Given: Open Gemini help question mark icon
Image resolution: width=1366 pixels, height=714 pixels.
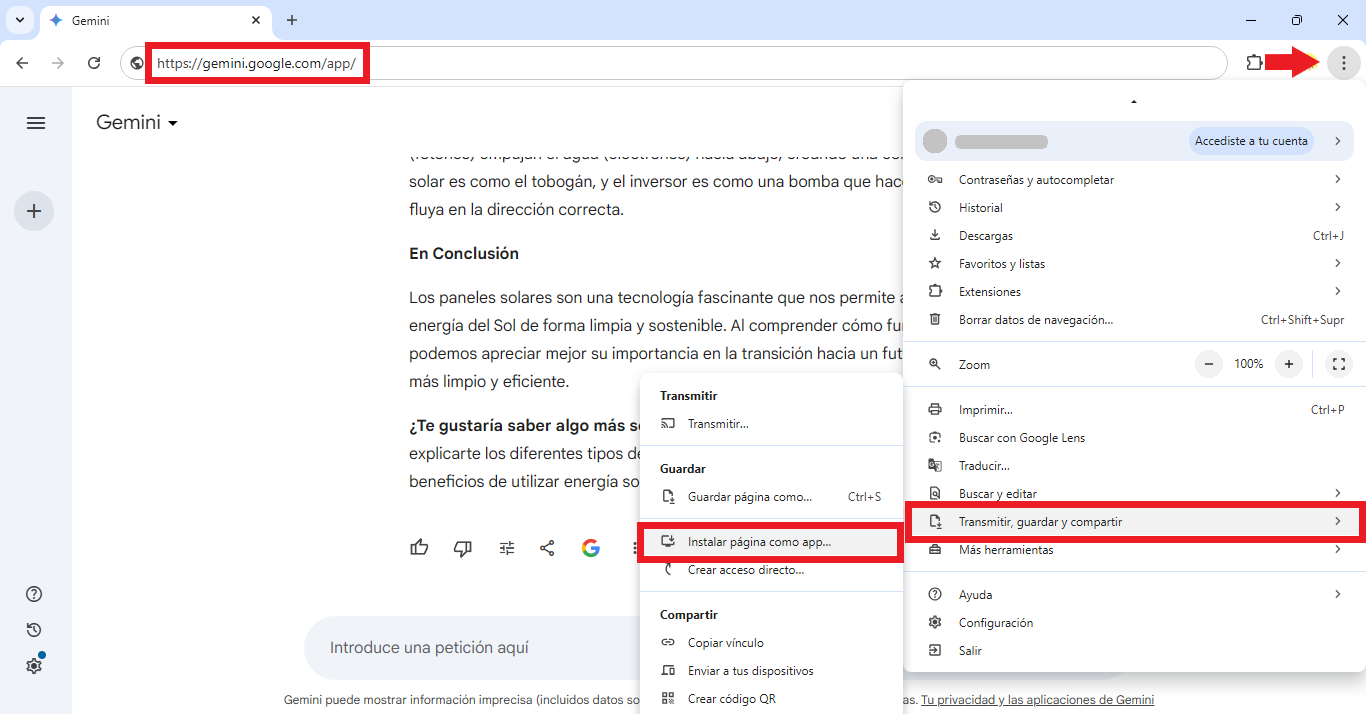Looking at the screenshot, I should pos(34,594).
